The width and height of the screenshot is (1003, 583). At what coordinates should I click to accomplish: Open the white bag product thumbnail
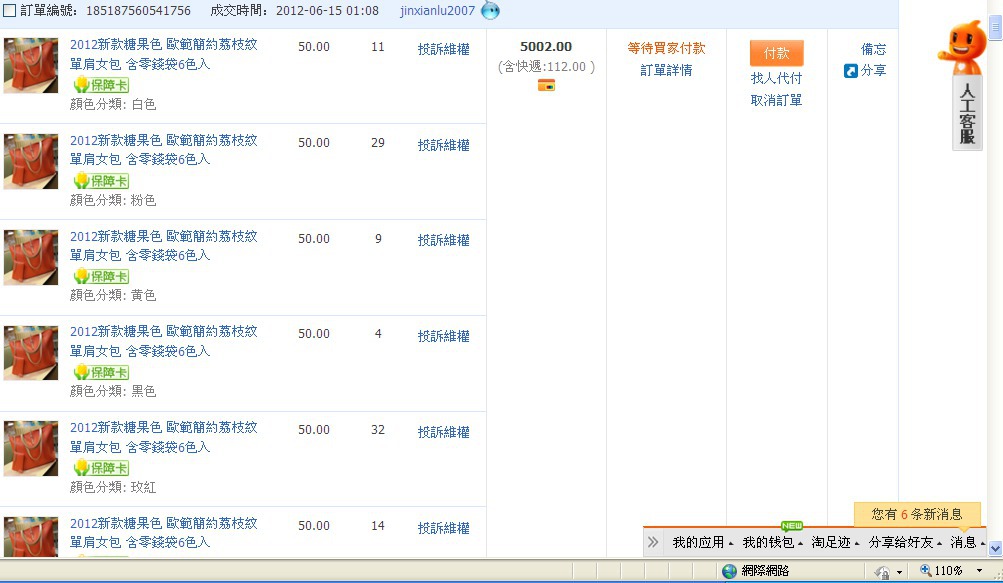point(31,65)
